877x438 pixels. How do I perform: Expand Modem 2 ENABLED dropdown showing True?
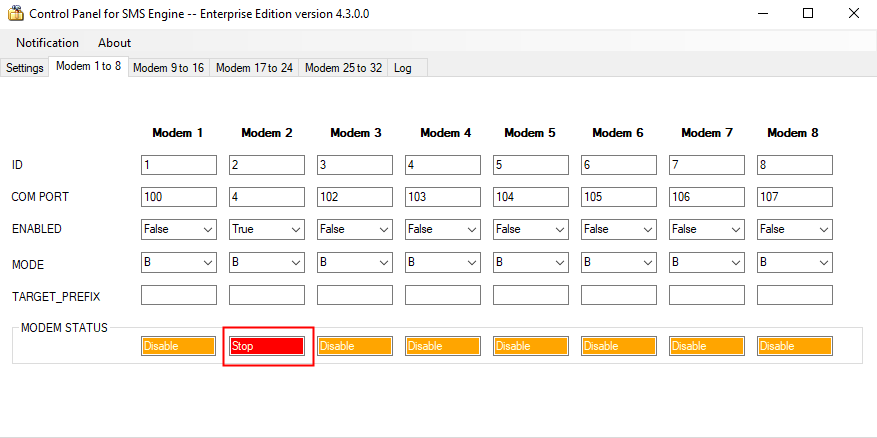(267, 230)
